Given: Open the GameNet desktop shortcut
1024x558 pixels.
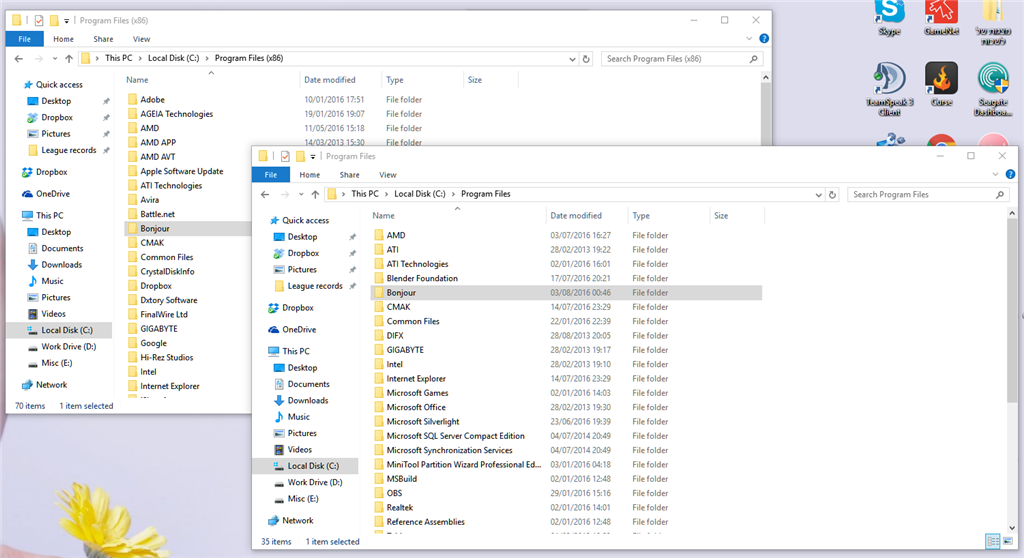Looking at the screenshot, I should tap(941, 18).
